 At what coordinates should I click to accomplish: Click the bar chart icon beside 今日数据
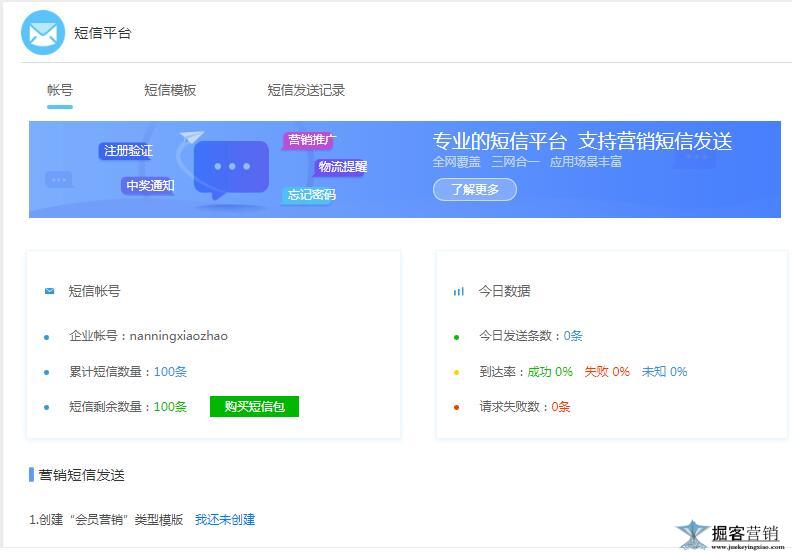(x=459, y=291)
